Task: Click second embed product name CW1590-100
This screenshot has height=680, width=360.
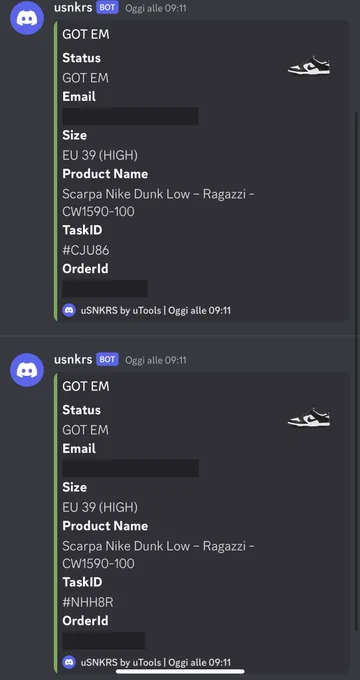Action: [98, 564]
